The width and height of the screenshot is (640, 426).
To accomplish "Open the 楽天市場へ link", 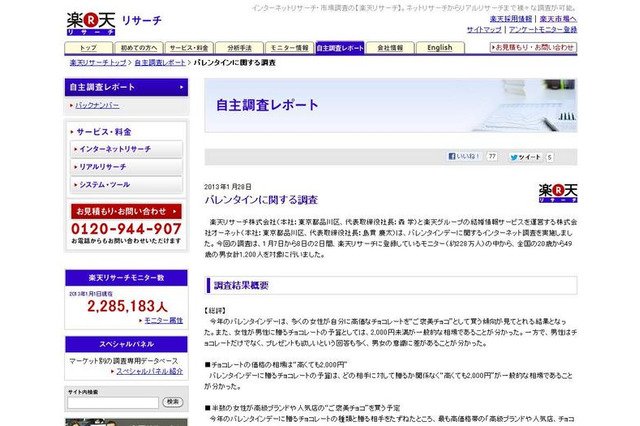I will click(x=558, y=19).
